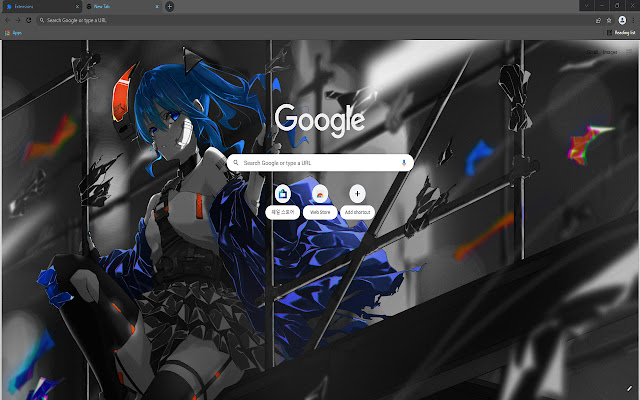Bookmark this tab with star icon

tap(609, 20)
